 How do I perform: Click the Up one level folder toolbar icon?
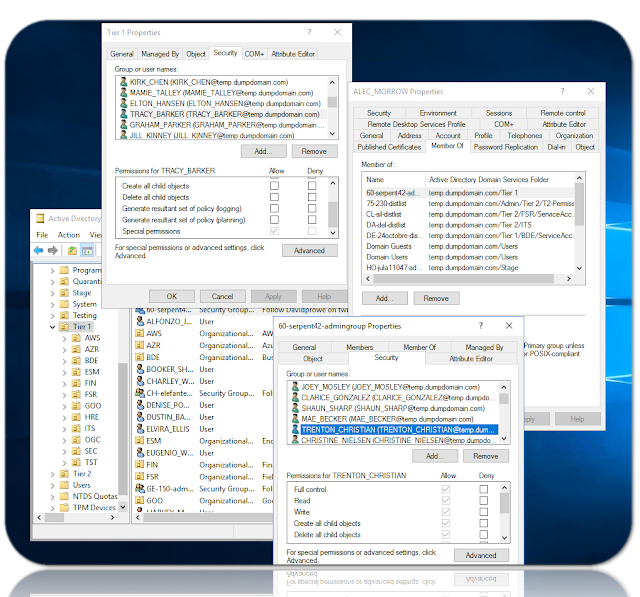tap(72, 250)
